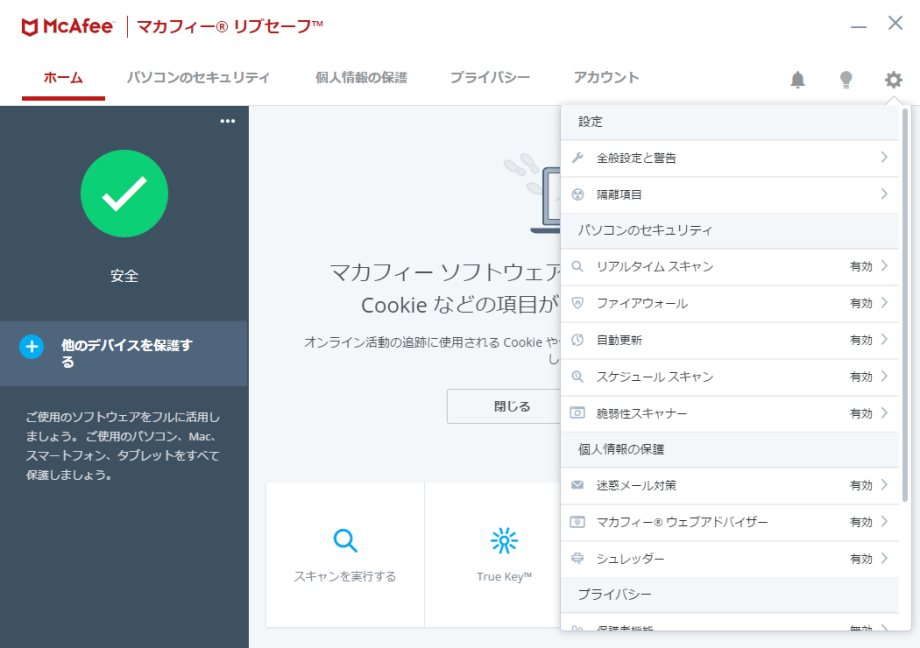Click the wrench icon for 全般設定と警告
Image resolution: width=920 pixels, height=648 pixels.
point(578,157)
